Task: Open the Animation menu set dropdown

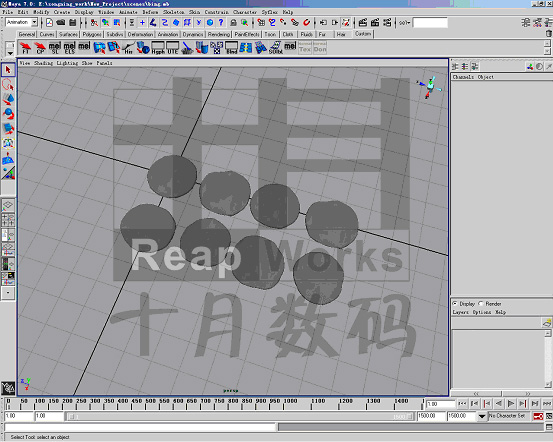Action: click(22, 22)
